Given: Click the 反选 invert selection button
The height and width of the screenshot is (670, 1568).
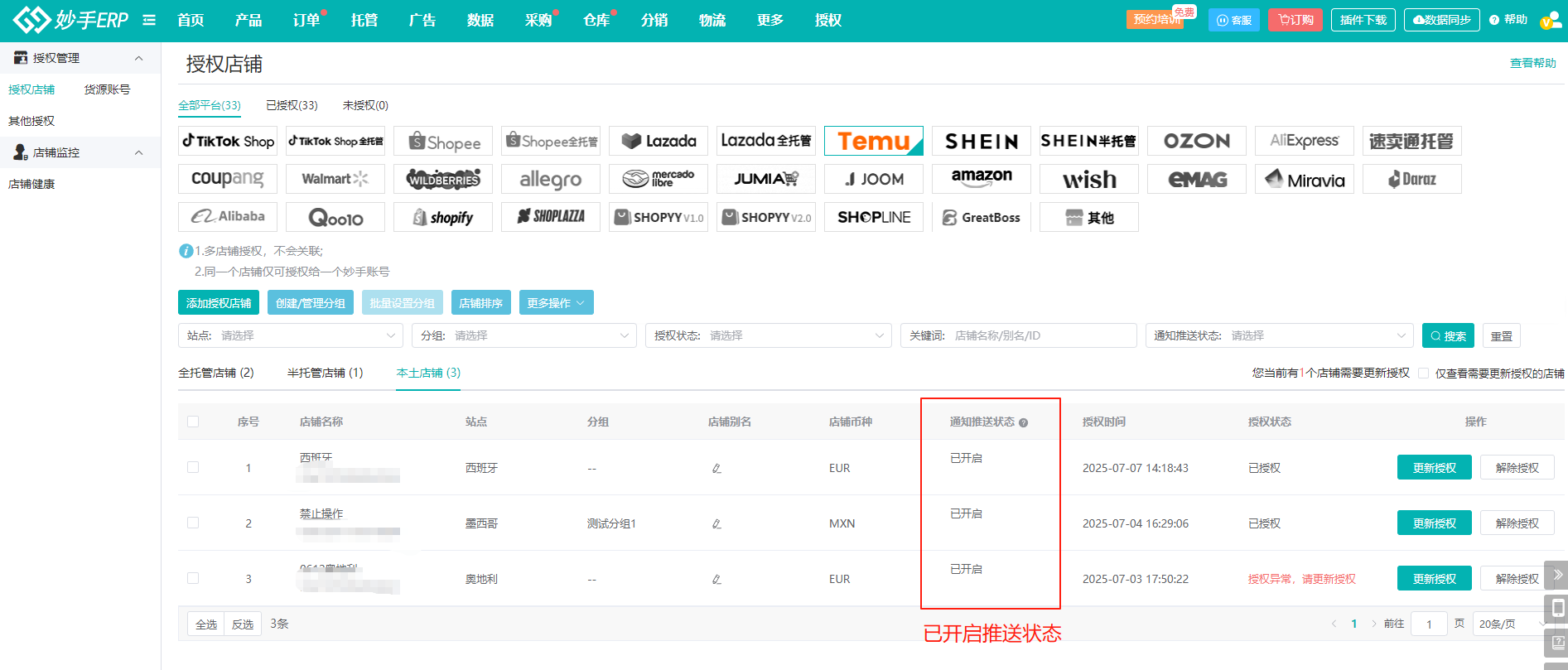Looking at the screenshot, I should click(243, 624).
